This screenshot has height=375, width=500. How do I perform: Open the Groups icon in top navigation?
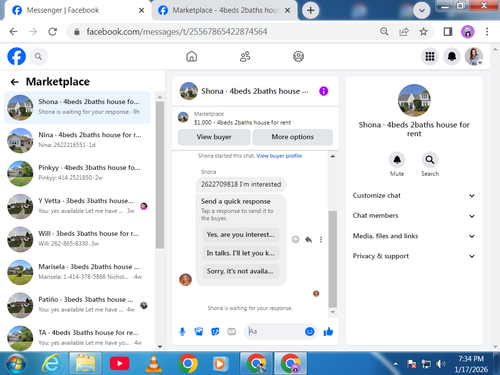coord(298,57)
